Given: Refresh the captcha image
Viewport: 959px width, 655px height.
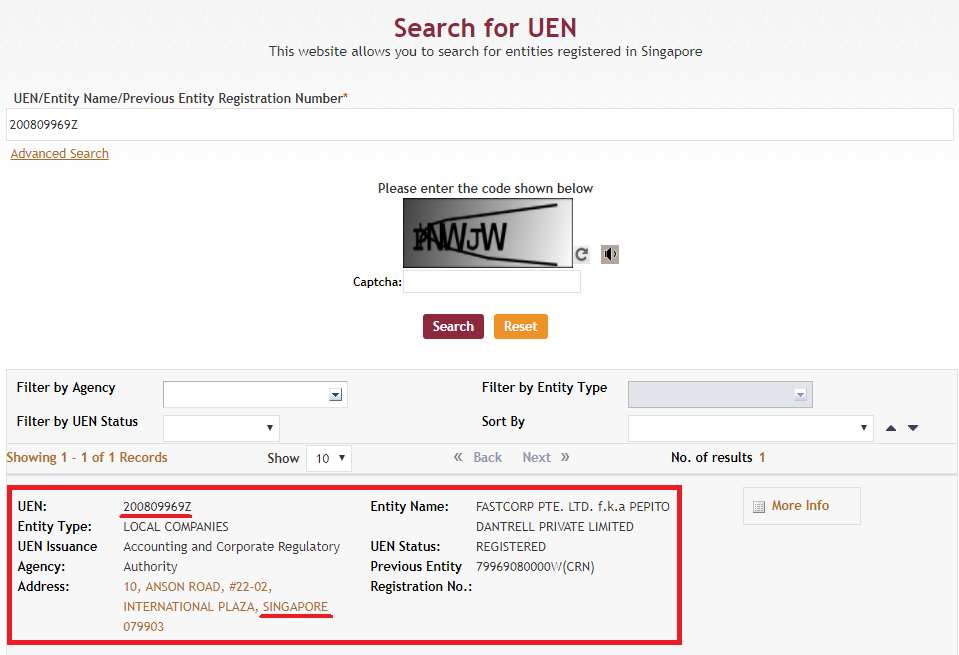Looking at the screenshot, I should point(582,254).
